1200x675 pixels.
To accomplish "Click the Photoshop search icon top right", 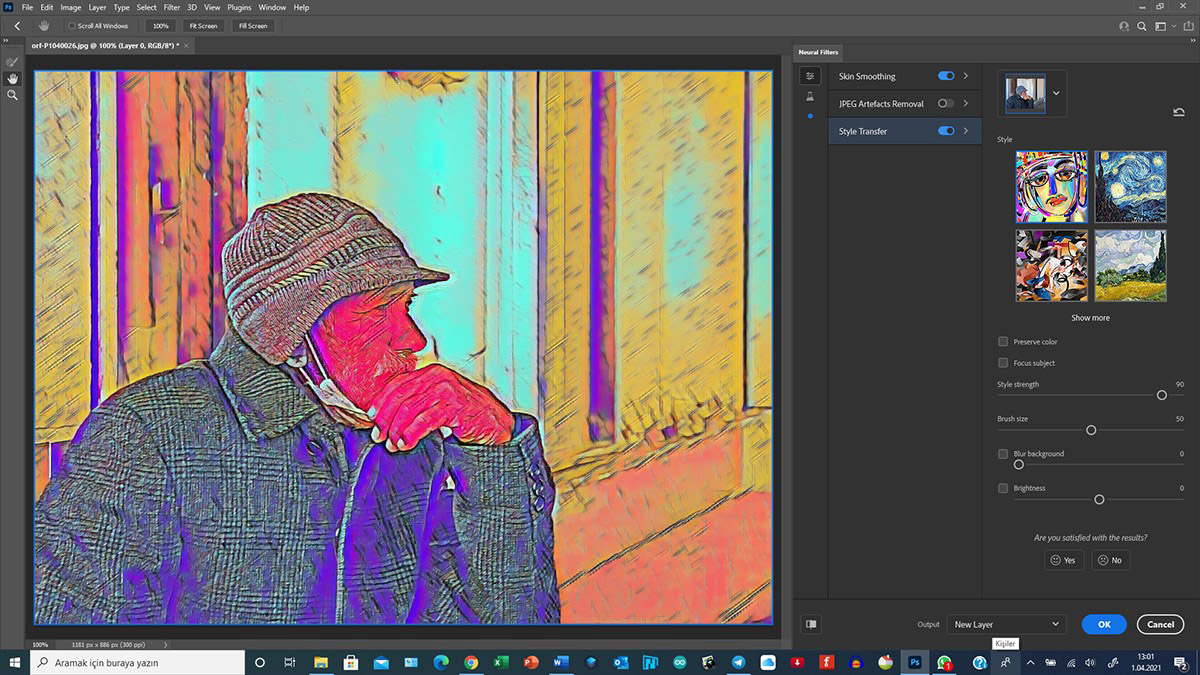I will coord(1142,26).
